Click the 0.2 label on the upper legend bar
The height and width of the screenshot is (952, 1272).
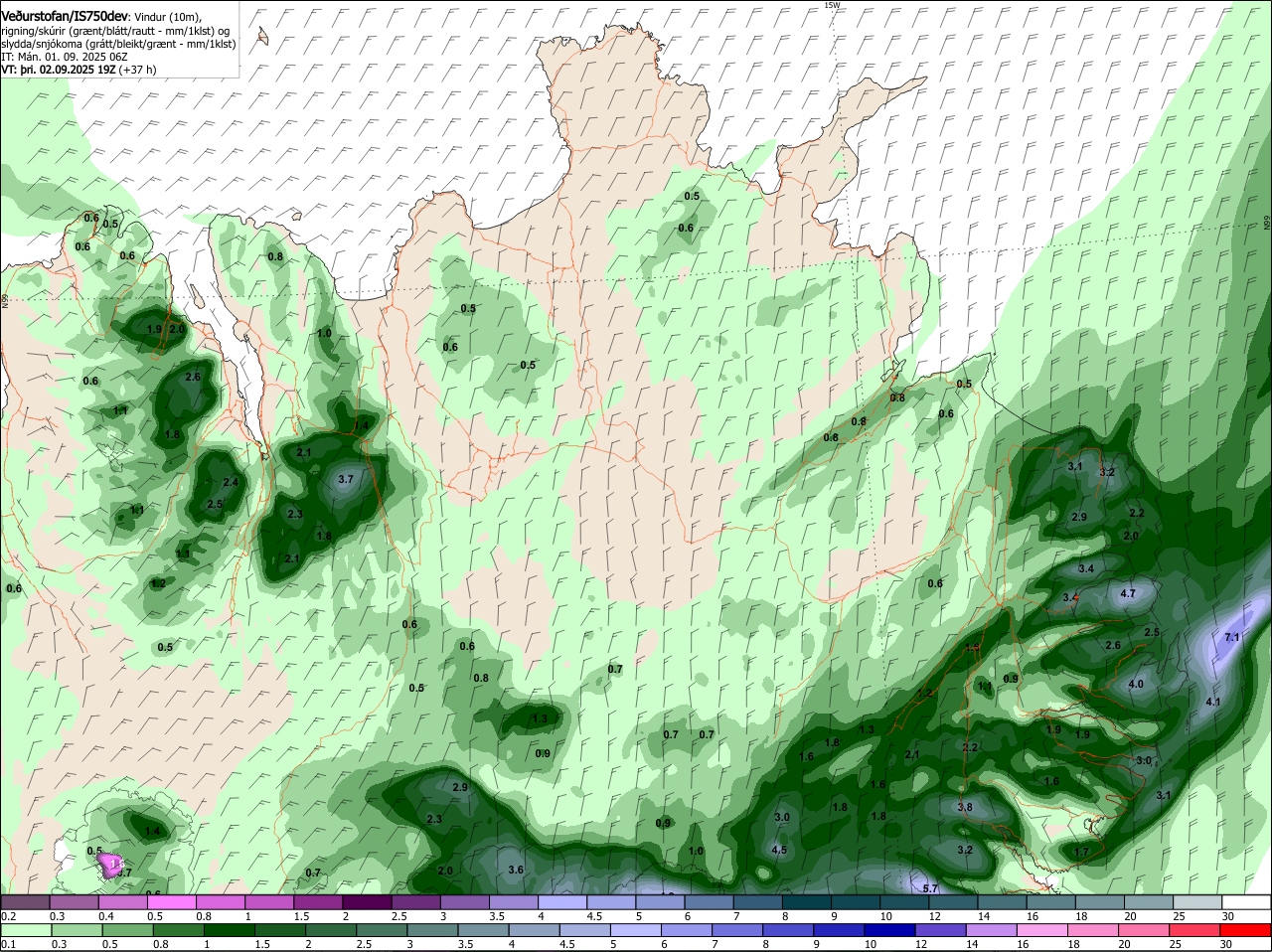[x=9, y=916]
